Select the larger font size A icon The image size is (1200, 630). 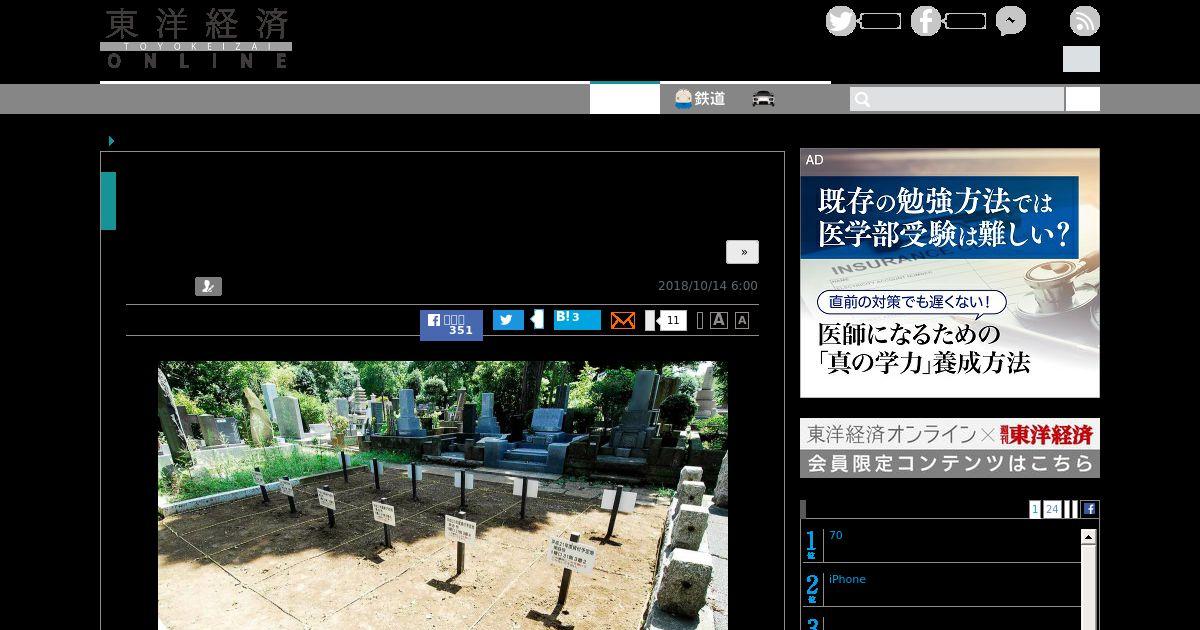pos(719,320)
